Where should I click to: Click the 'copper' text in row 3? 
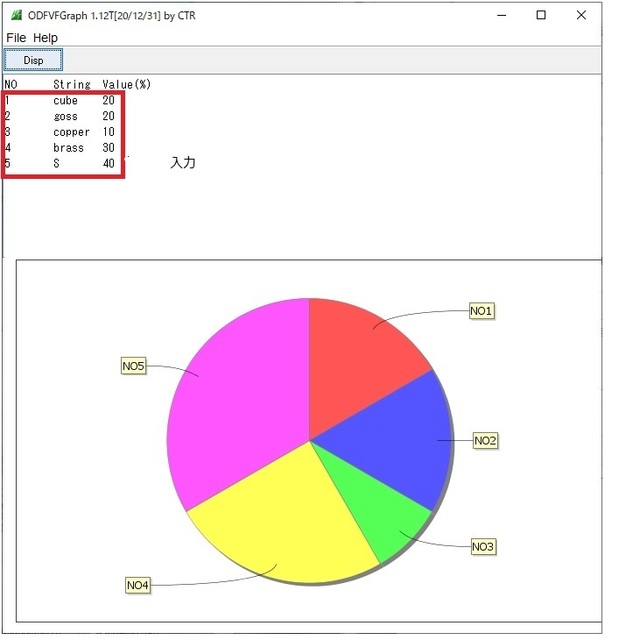[71, 132]
